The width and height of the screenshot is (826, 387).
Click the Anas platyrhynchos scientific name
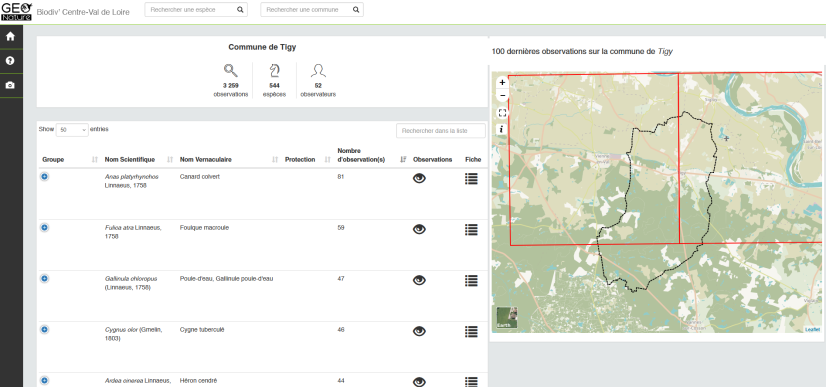132,177
